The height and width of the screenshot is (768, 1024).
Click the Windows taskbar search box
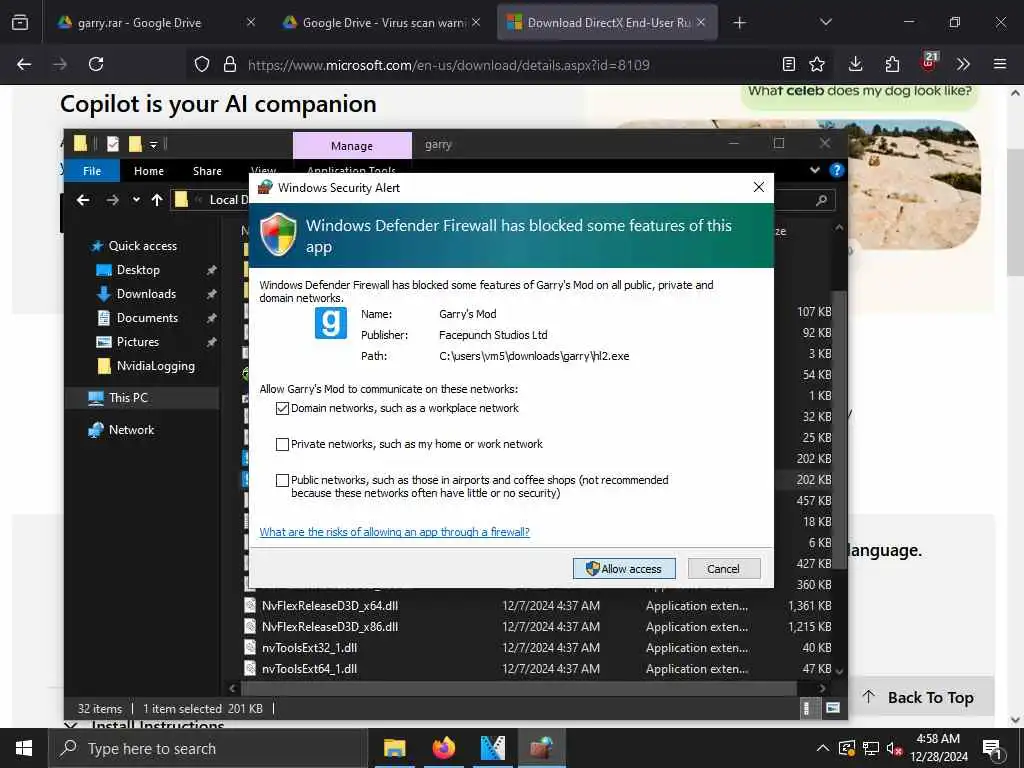click(208, 748)
